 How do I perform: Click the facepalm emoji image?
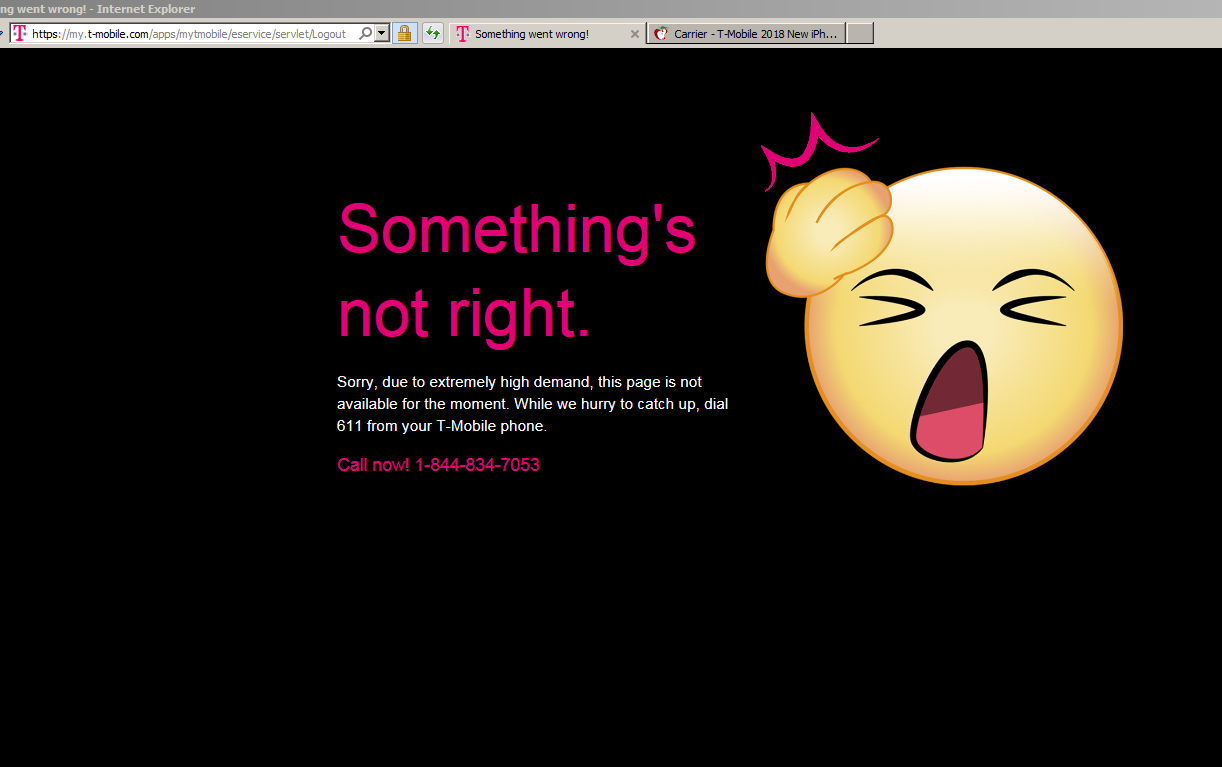(x=941, y=299)
